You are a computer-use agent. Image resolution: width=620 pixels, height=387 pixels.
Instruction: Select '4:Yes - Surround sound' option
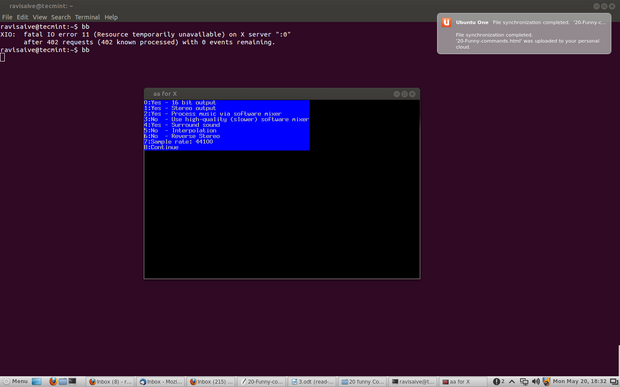tap(182, 125)
